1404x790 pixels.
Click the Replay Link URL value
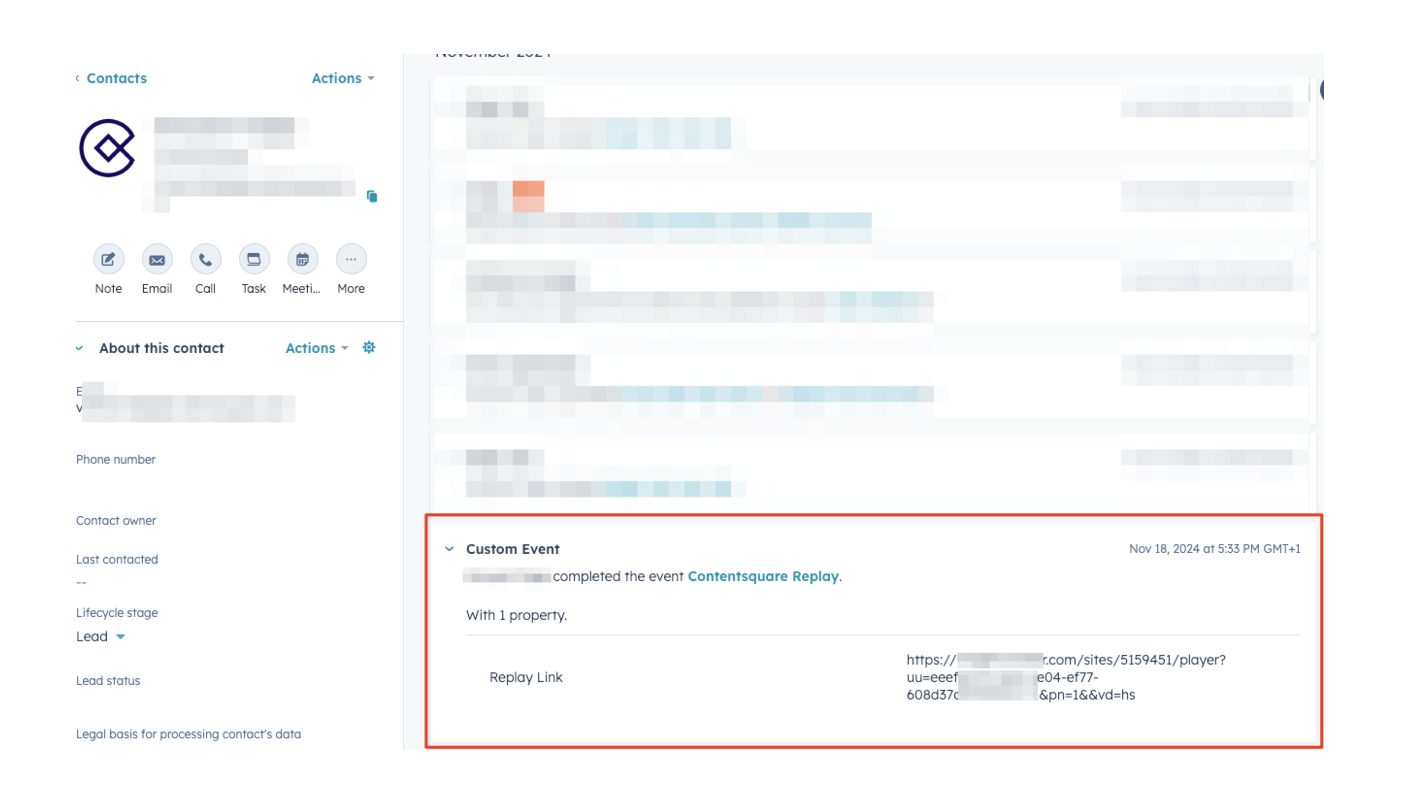click(x=1066, y=677)
